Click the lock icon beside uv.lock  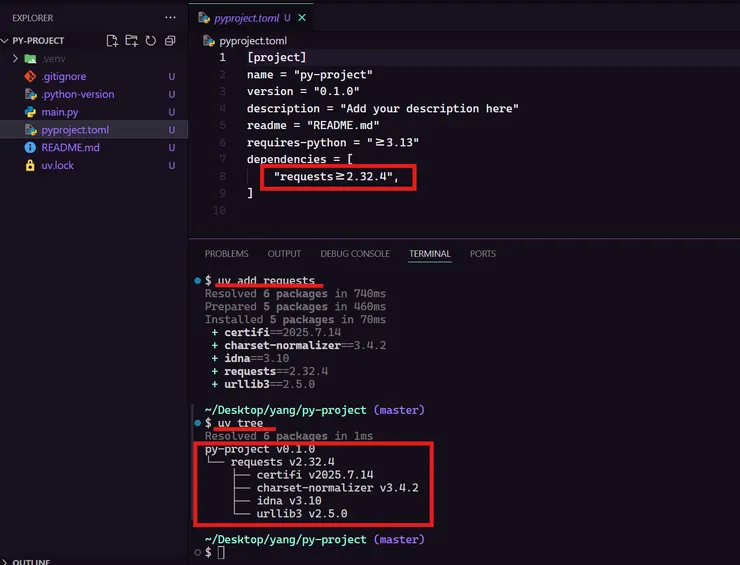point(30,165)
